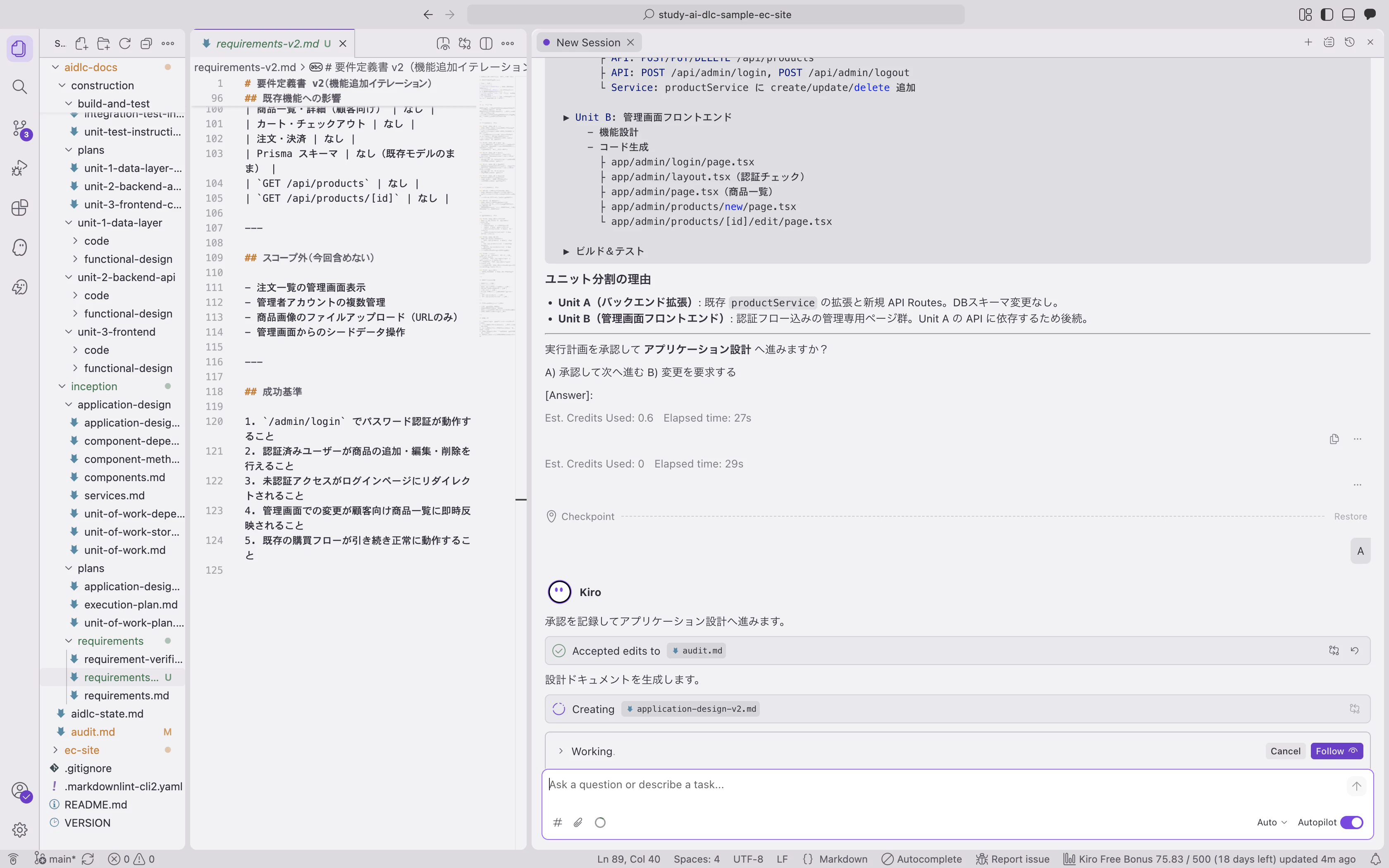Send the chat message arrow
Image resolution: width=1389 pixels, height=868 pixels.
point(1356,786)
